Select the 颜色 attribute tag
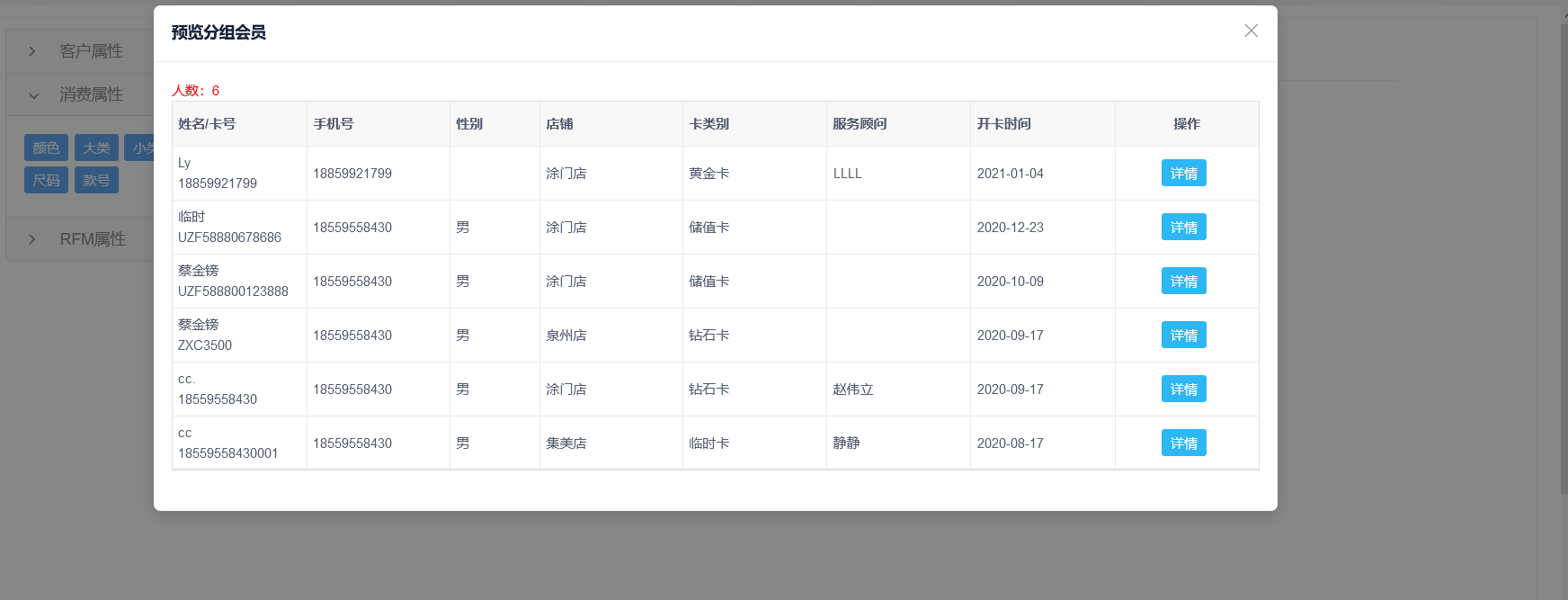 click(x=46, y=148)
